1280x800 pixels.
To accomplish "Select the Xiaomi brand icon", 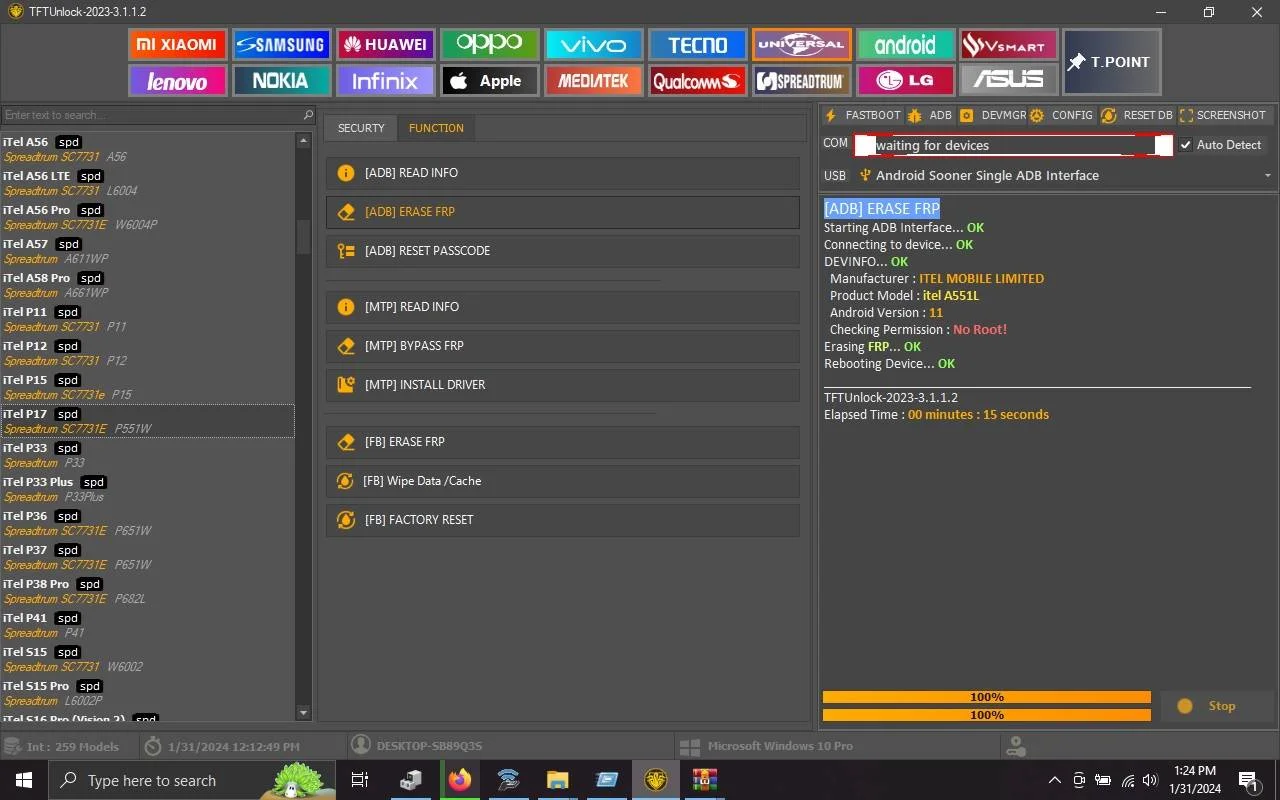I will point(177,45).
